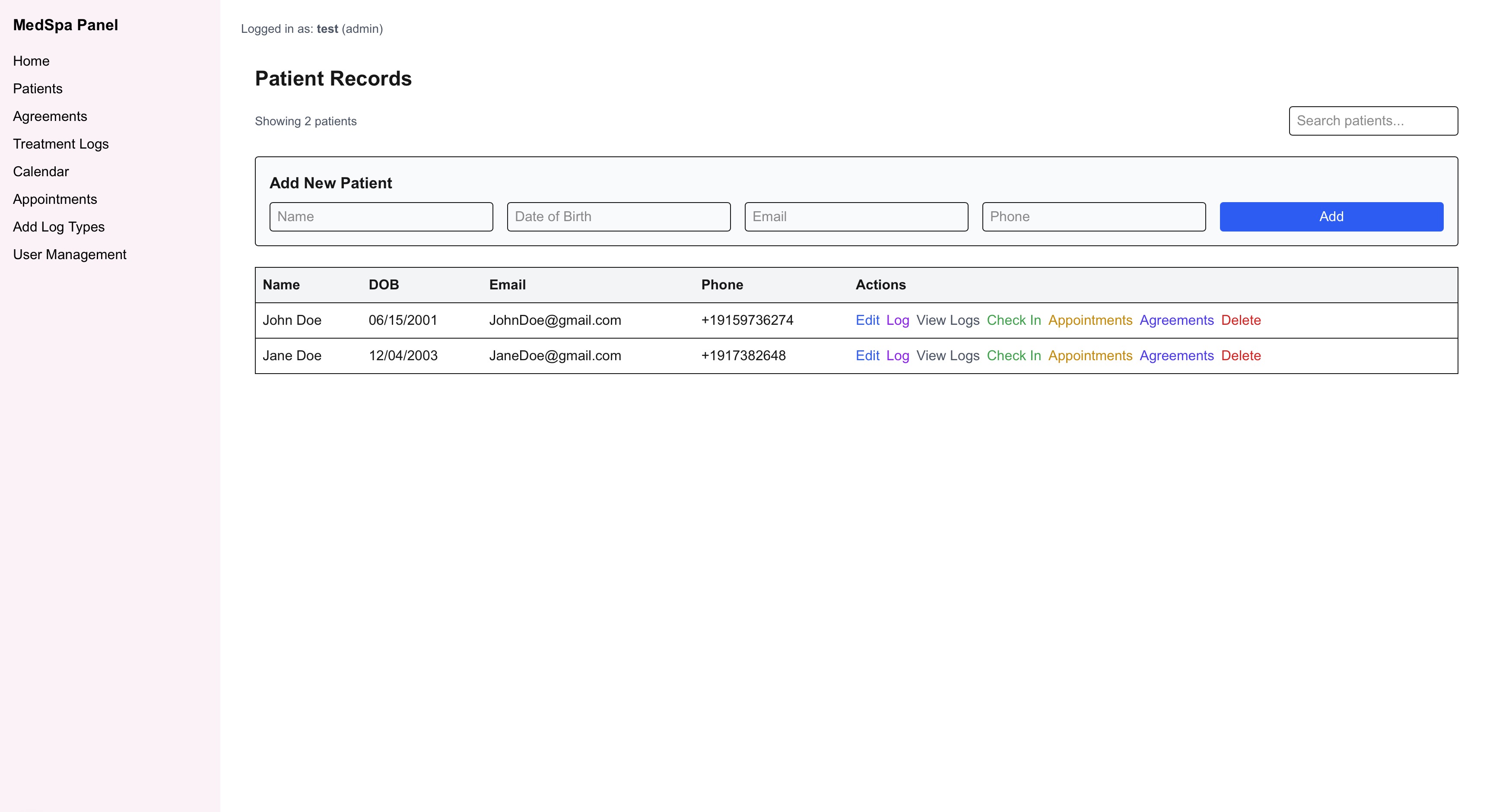
Task: View Logs for Jane Doe
Action: pyautogui.click(x=948, y=355)
